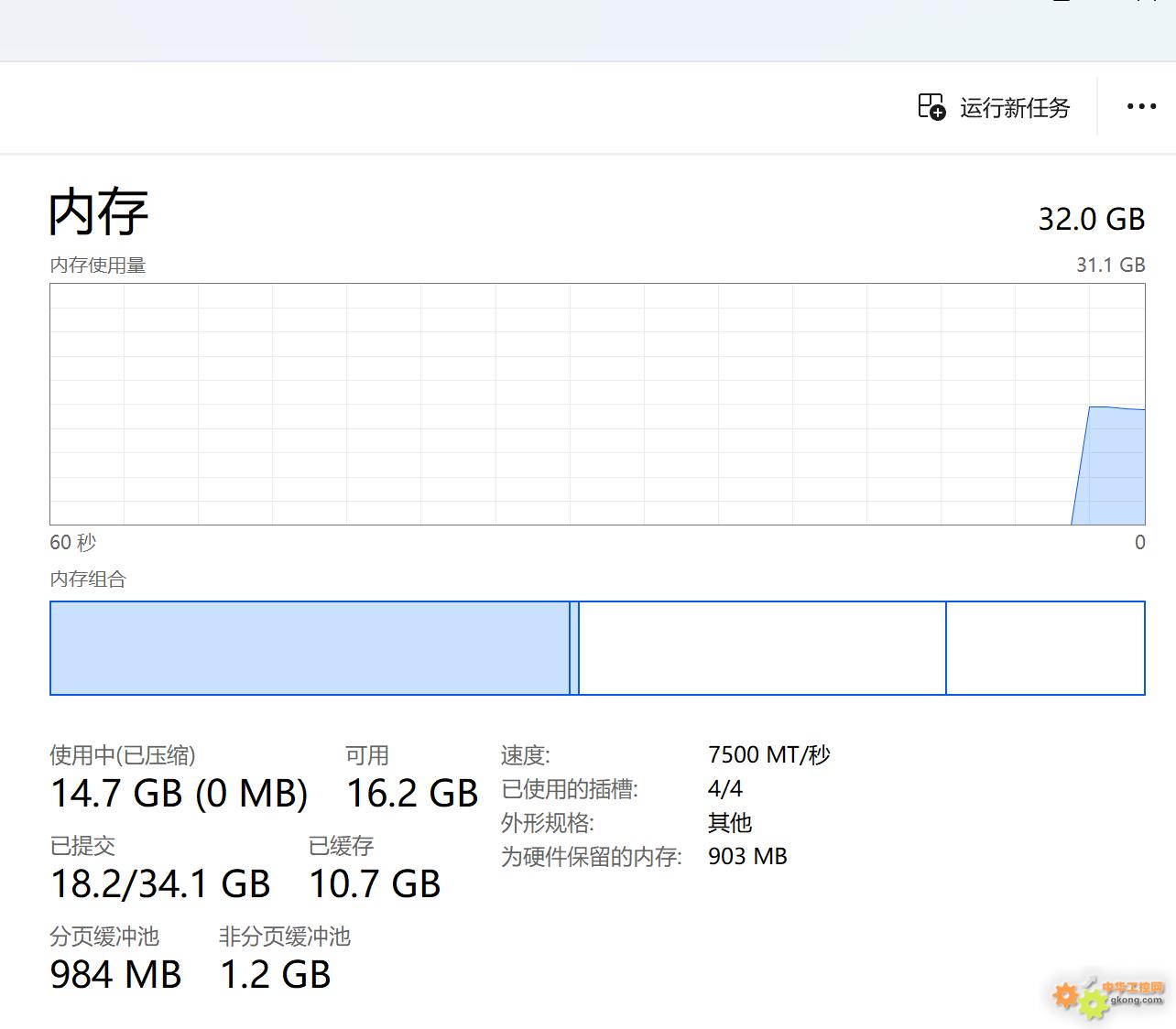The image size is (1176, 1029).
Task: Click the free segment of memory composition
Action: point(1045,648)
